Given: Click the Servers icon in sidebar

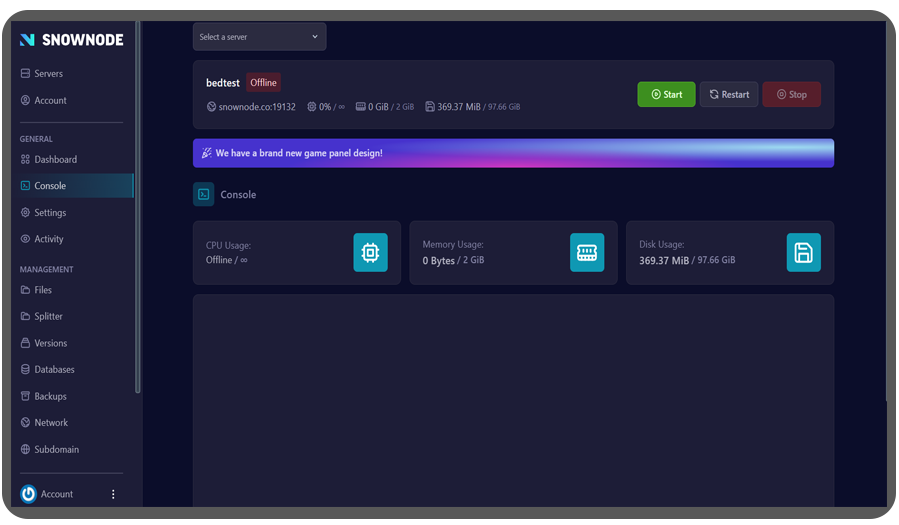Looking at the screenshot, I should click(x=25, y=73).
